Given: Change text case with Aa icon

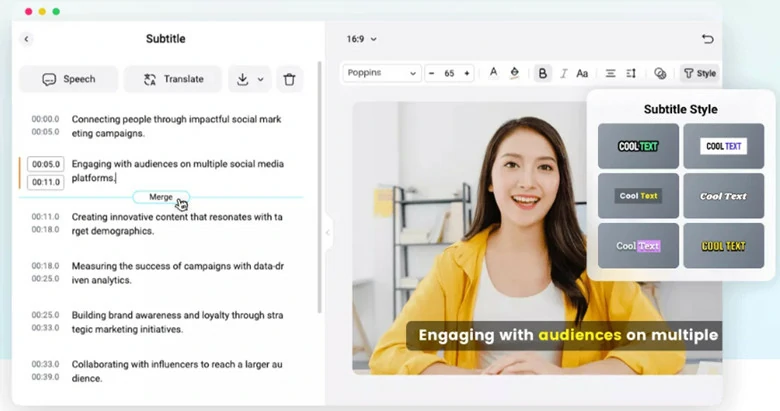Looking at the screenshot, I should click(x=582, y=73).
